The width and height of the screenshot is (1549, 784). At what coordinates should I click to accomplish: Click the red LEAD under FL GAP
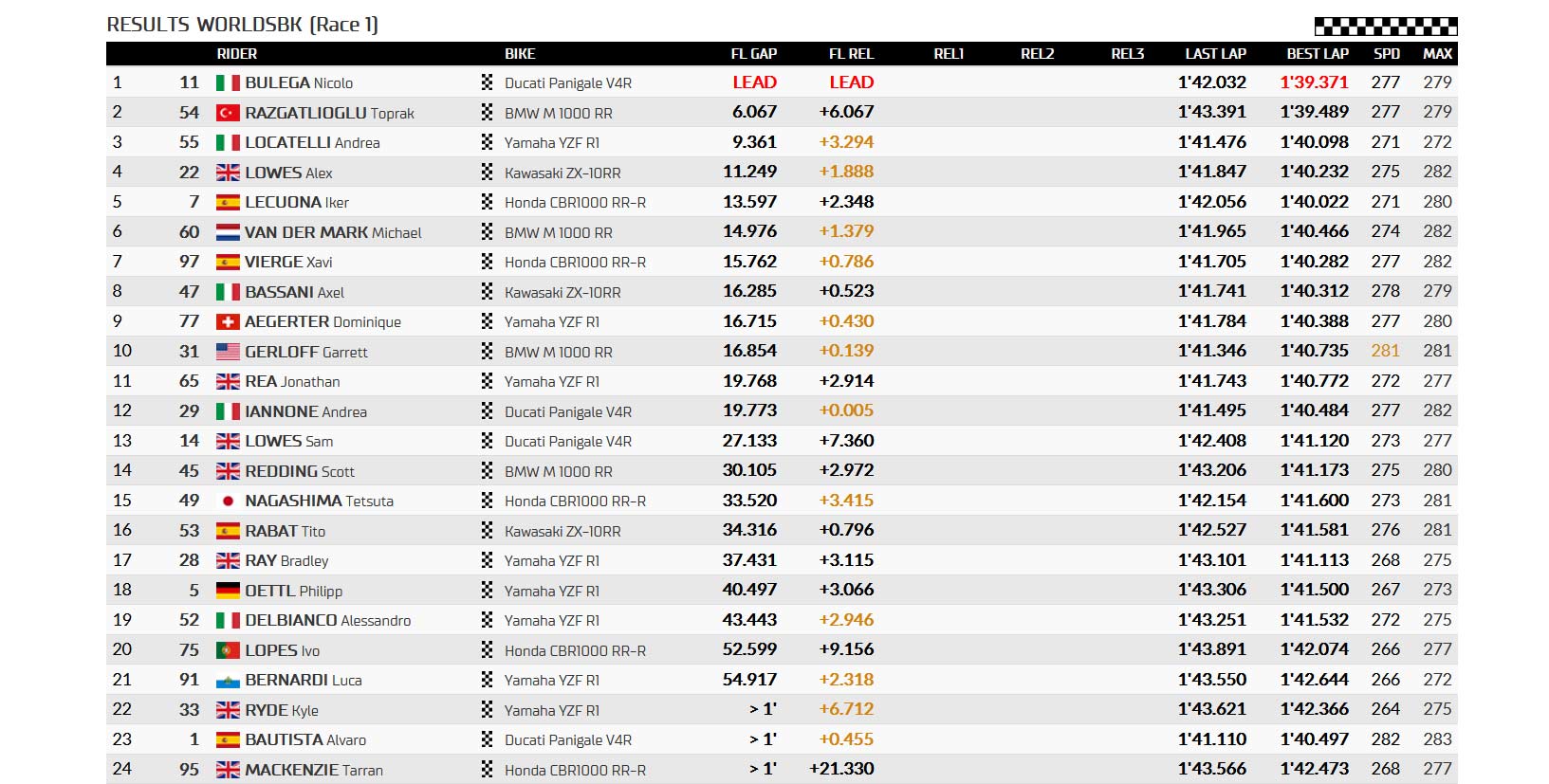755,82
